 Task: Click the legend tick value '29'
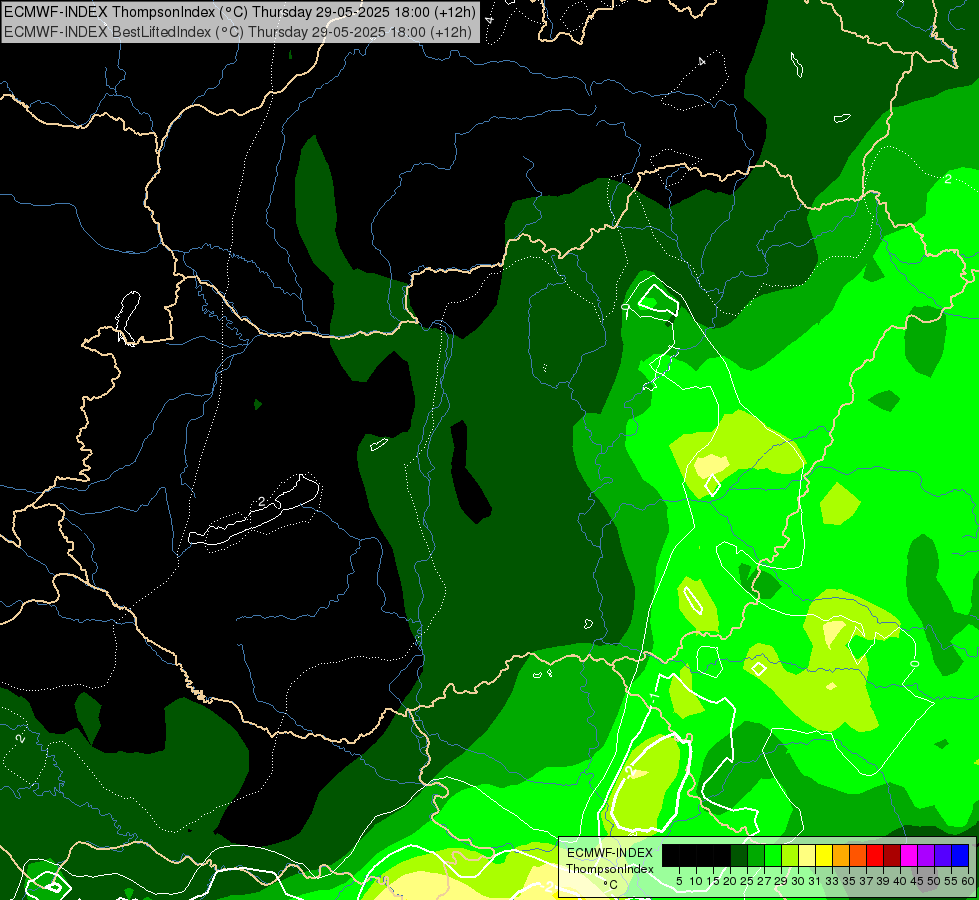(781, 881)
